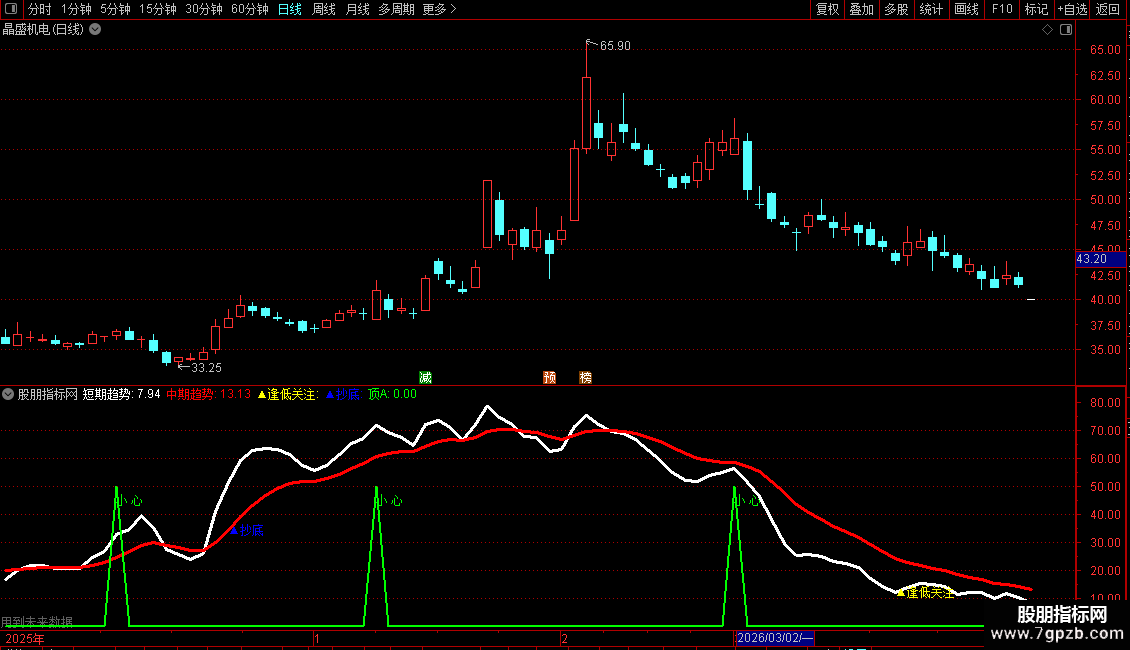Screen dimensions: 1130x650
Task: Click the orange 预 marker icon
Action: (549, 377)
